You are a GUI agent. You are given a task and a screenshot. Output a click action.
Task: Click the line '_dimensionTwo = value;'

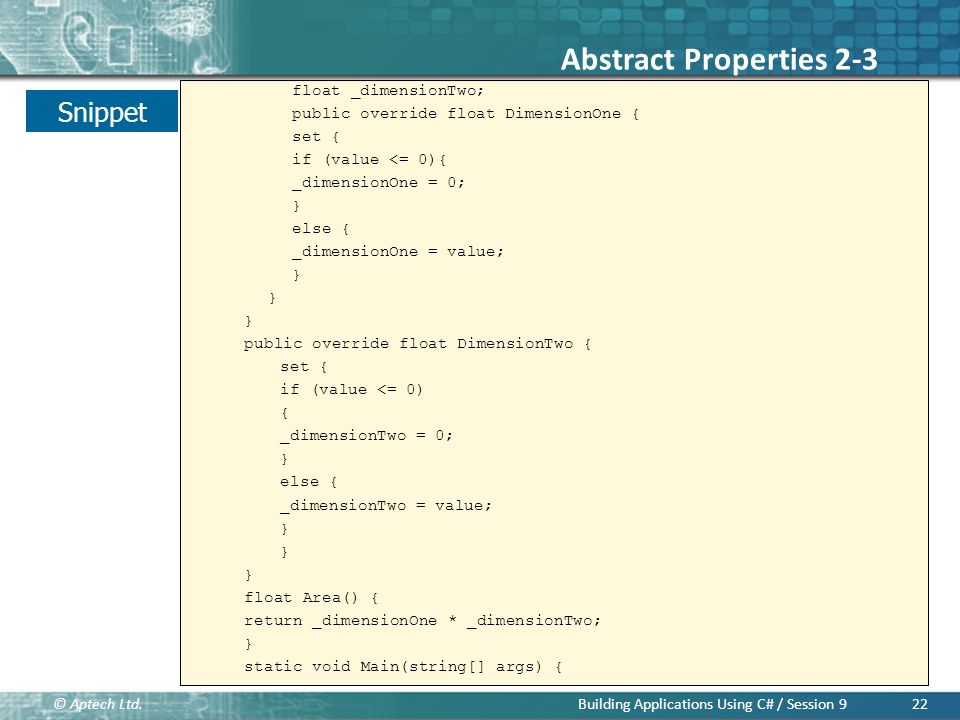click(x=386, y=505)
